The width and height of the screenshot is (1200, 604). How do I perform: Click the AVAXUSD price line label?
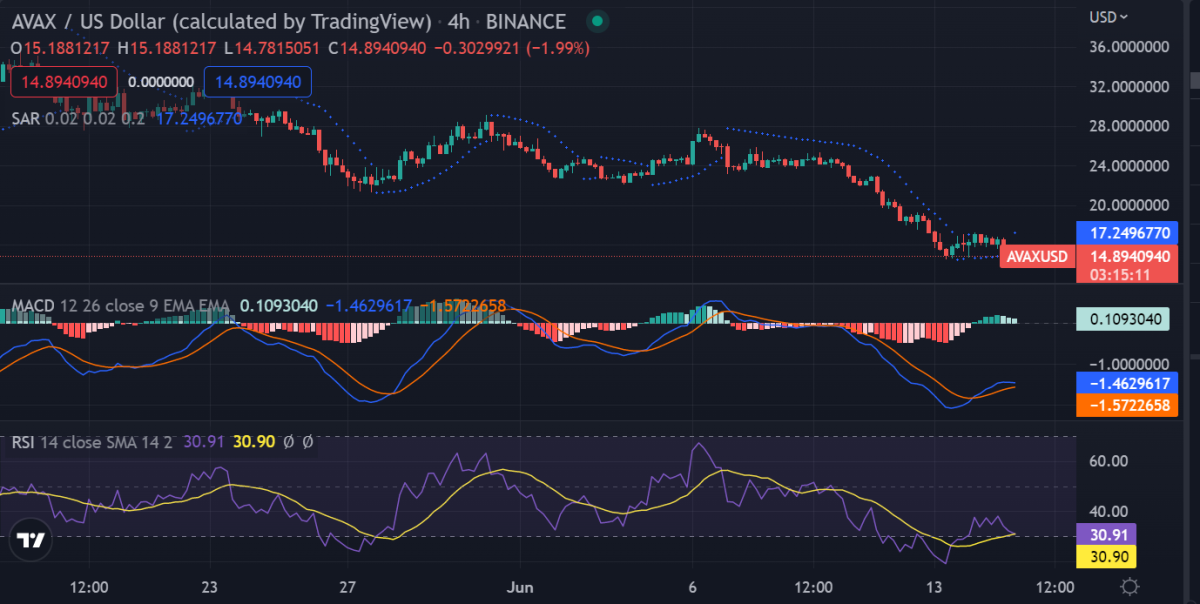[x=1037, y=256]
